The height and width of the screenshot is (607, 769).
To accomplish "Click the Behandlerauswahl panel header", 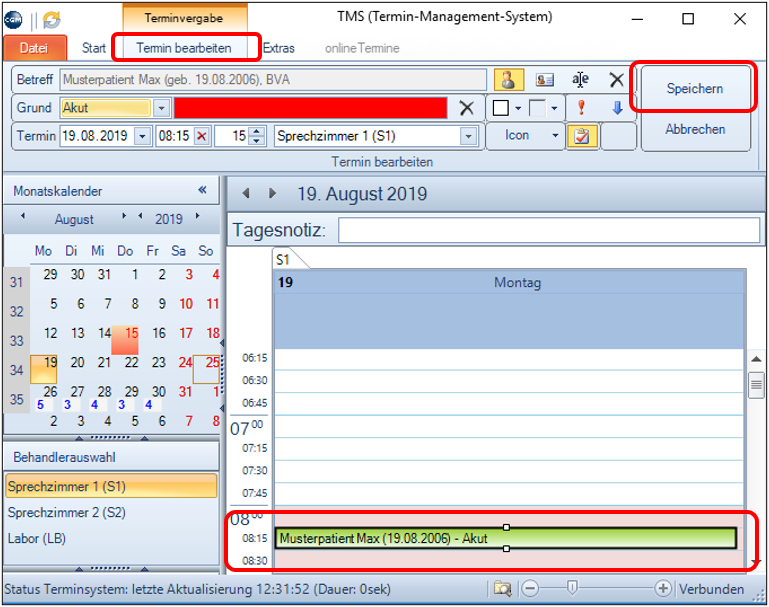I will click(x=111, y=457).
